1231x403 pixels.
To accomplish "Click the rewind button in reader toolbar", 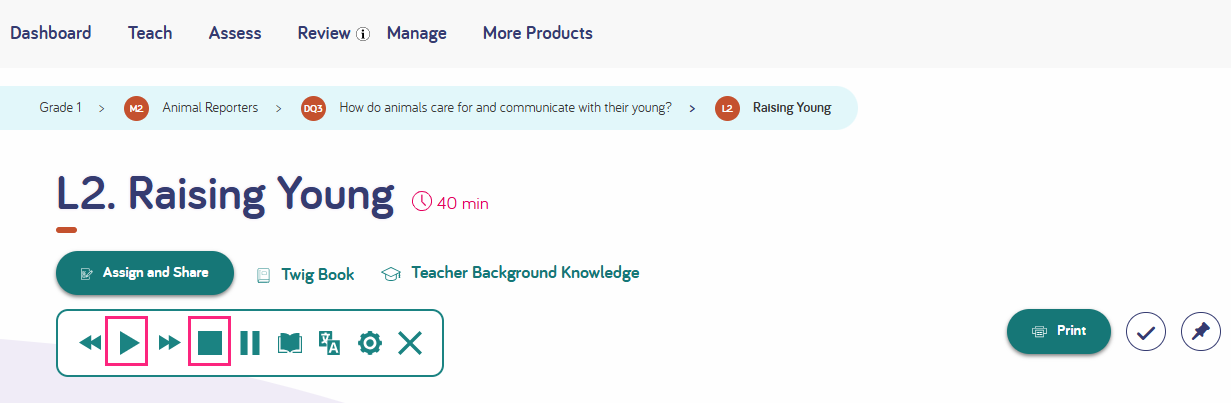I will [x=90, y=343].
